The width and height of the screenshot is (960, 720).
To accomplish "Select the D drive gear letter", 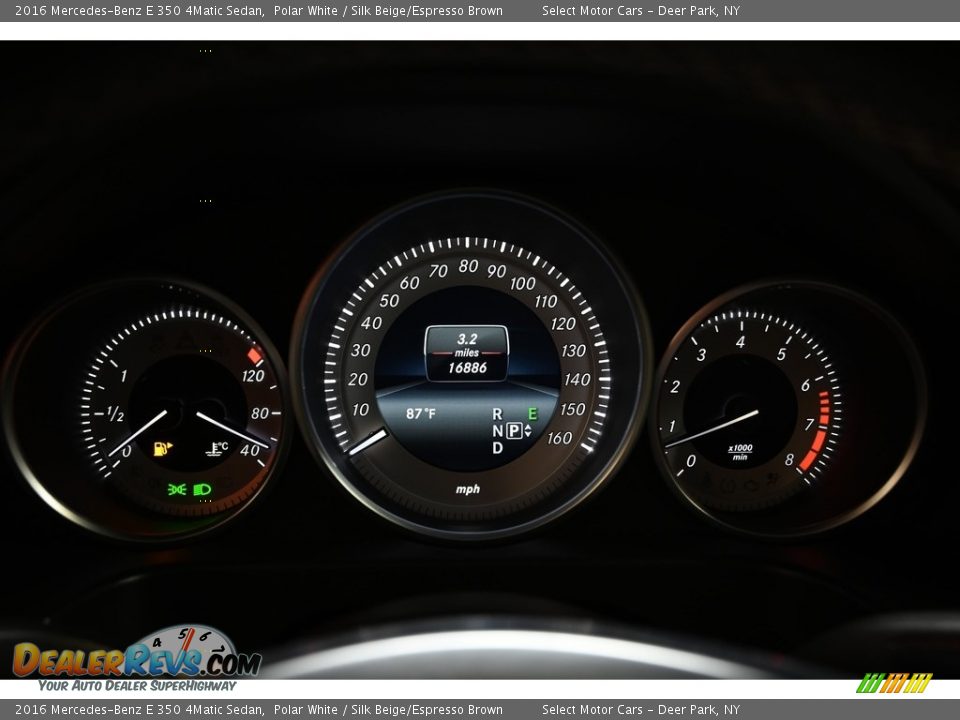I will (x=497, y=448).
